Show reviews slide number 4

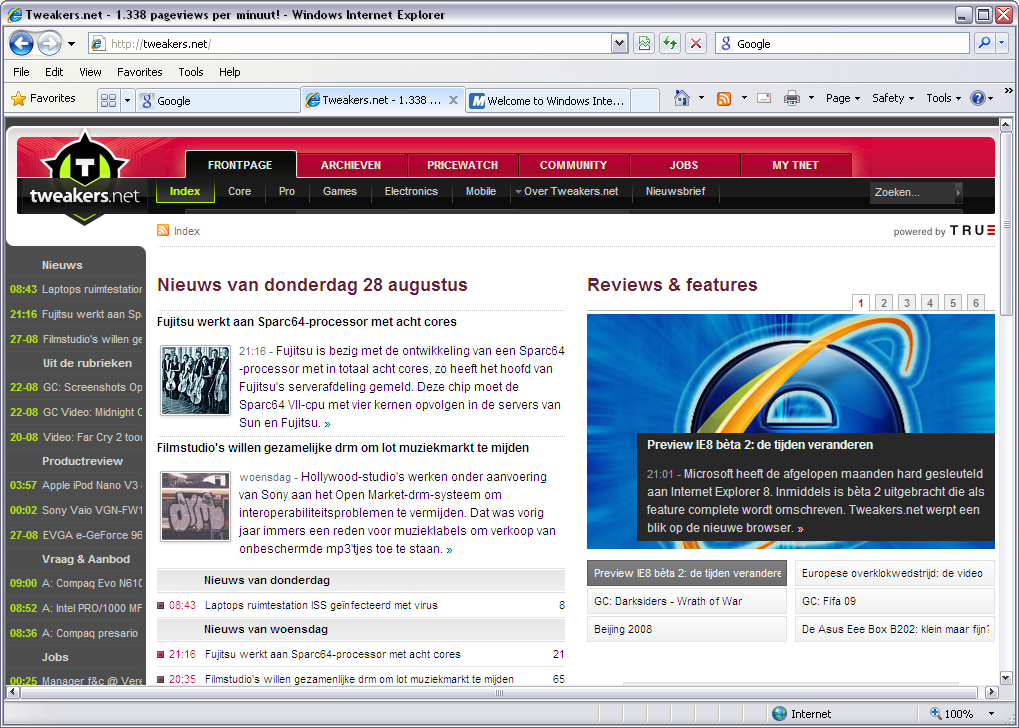click(930, 302)
